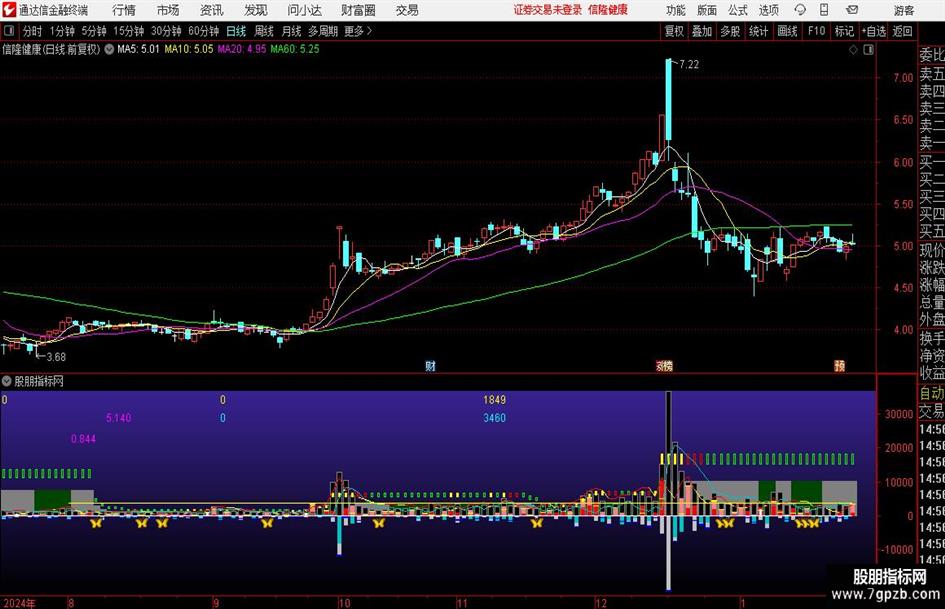Screen dimensions: 945x609
Task: Switch to the 5分钟 period tab
Action: [94, 31]
